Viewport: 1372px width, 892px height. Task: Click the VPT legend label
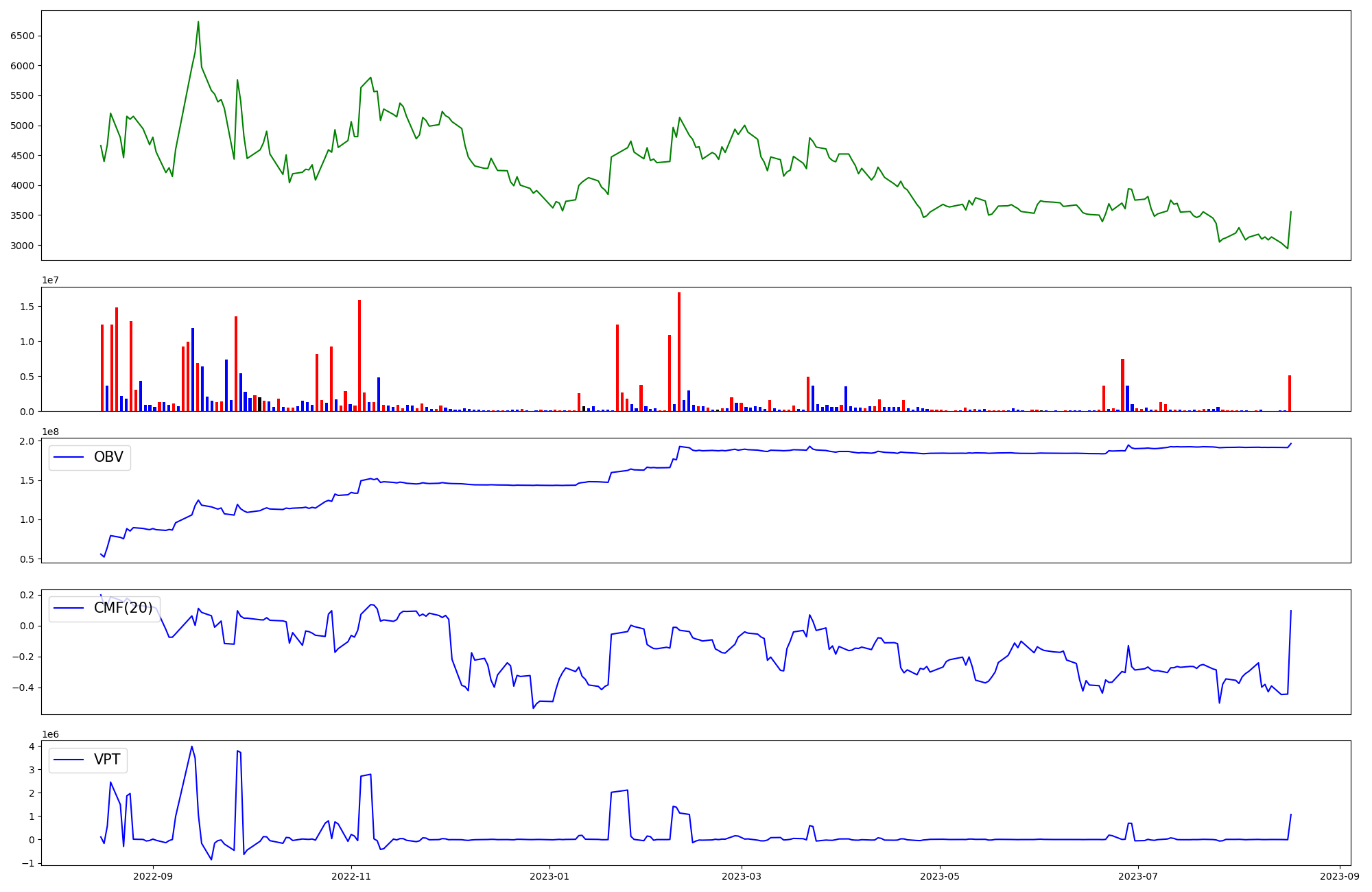pyautogui.click(x=107, y=760)
